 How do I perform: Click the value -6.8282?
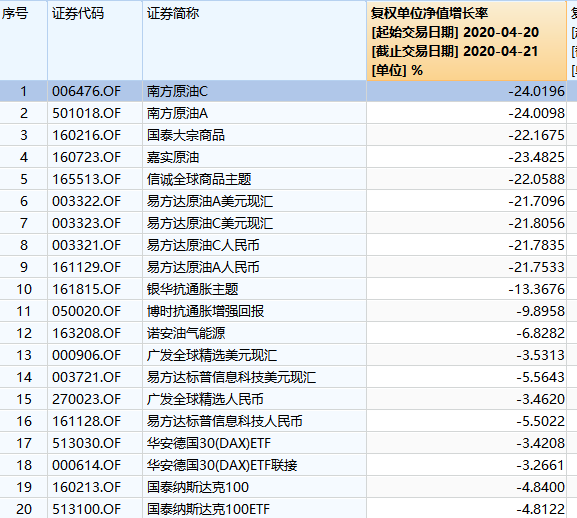tap(541, 333)
